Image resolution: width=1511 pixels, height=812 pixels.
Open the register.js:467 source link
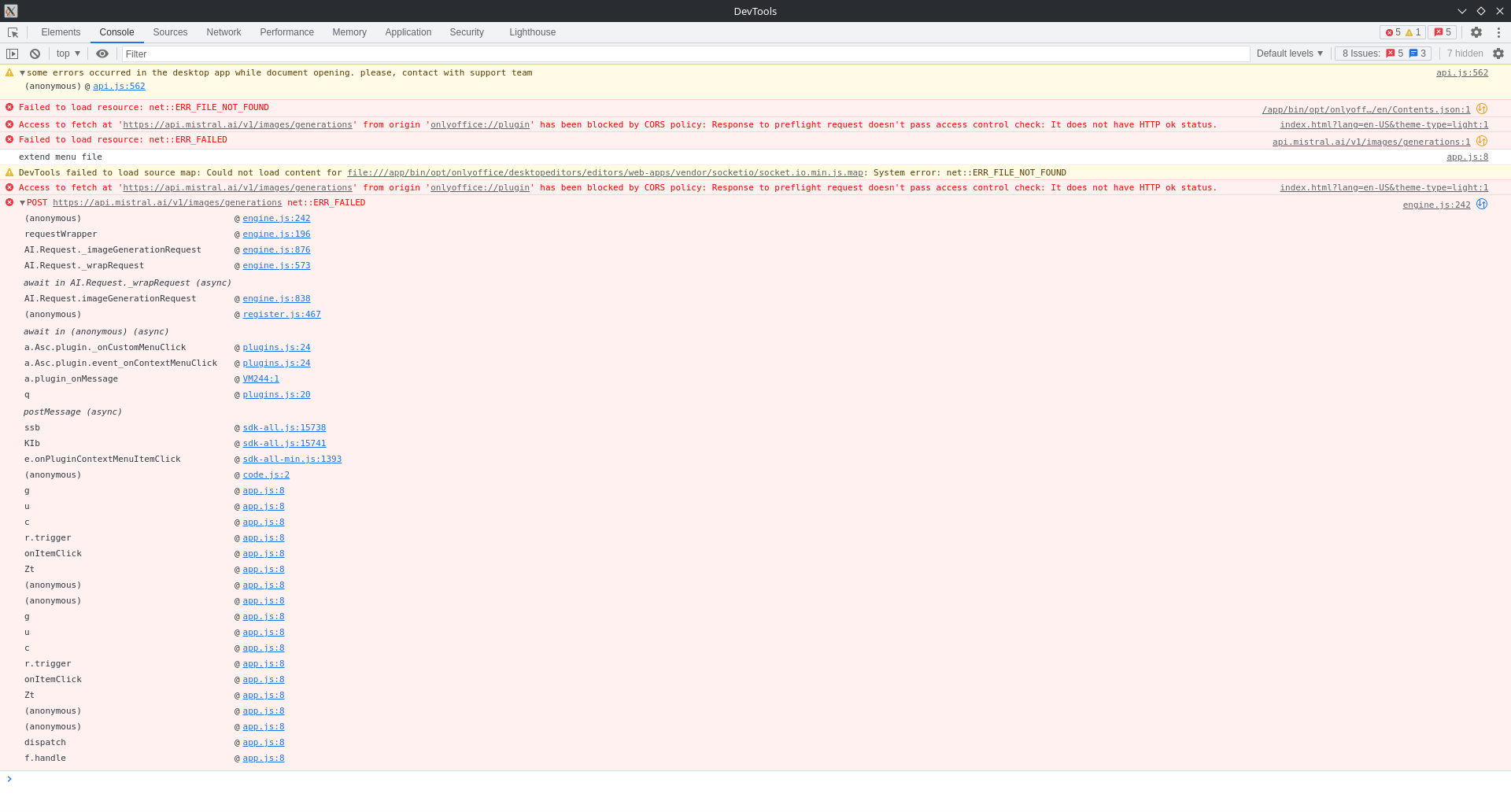click(x=281, y=315)
